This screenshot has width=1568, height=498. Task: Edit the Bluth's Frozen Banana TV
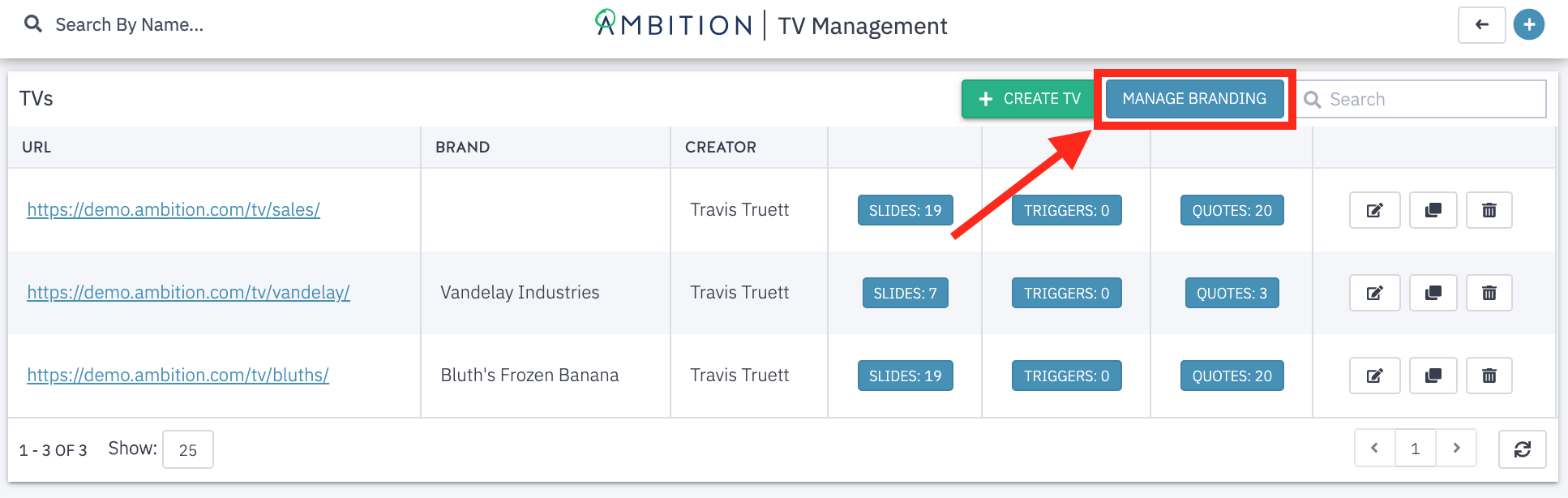coord(1374,376)
